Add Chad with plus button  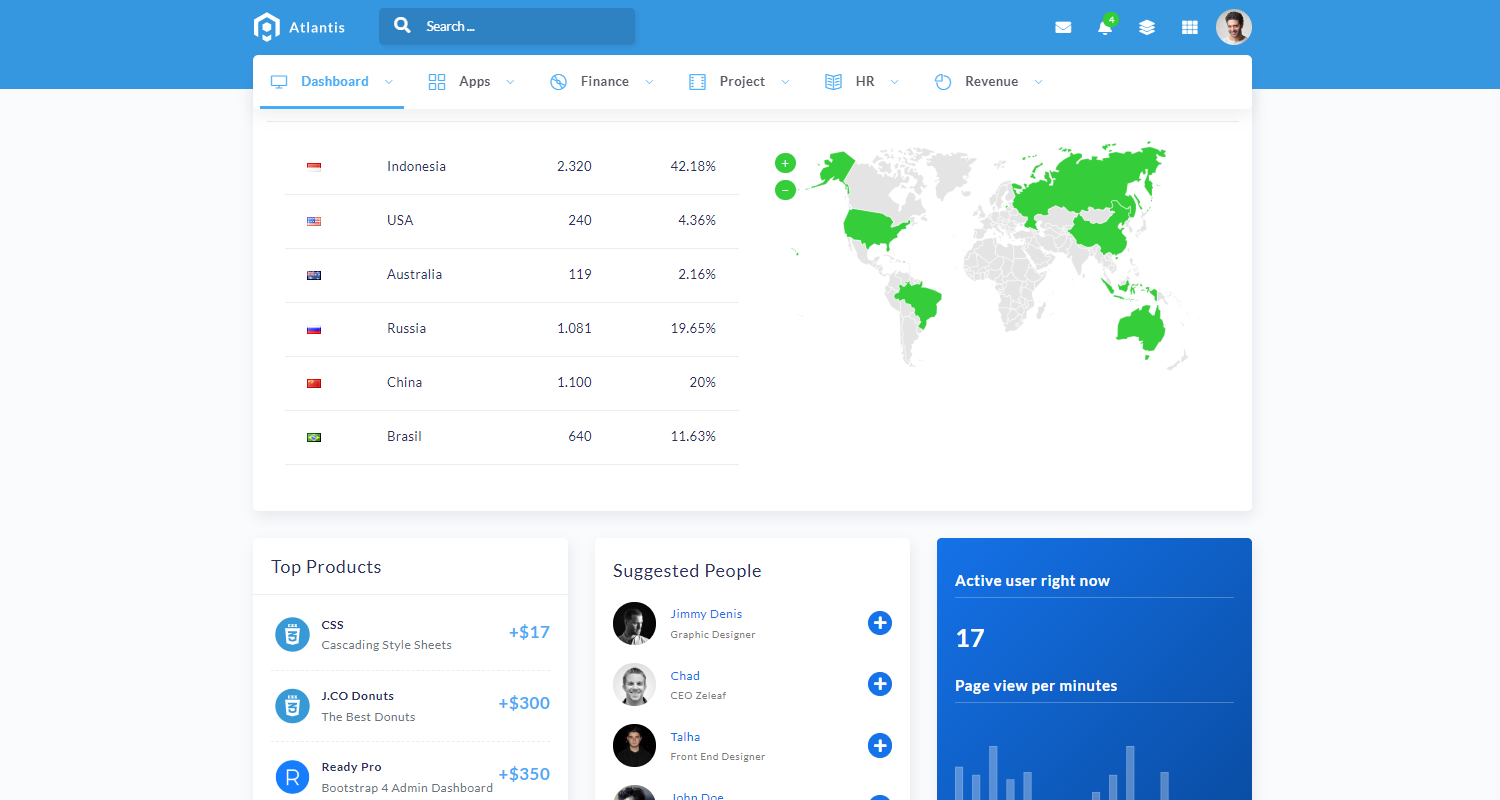[880, 684]
